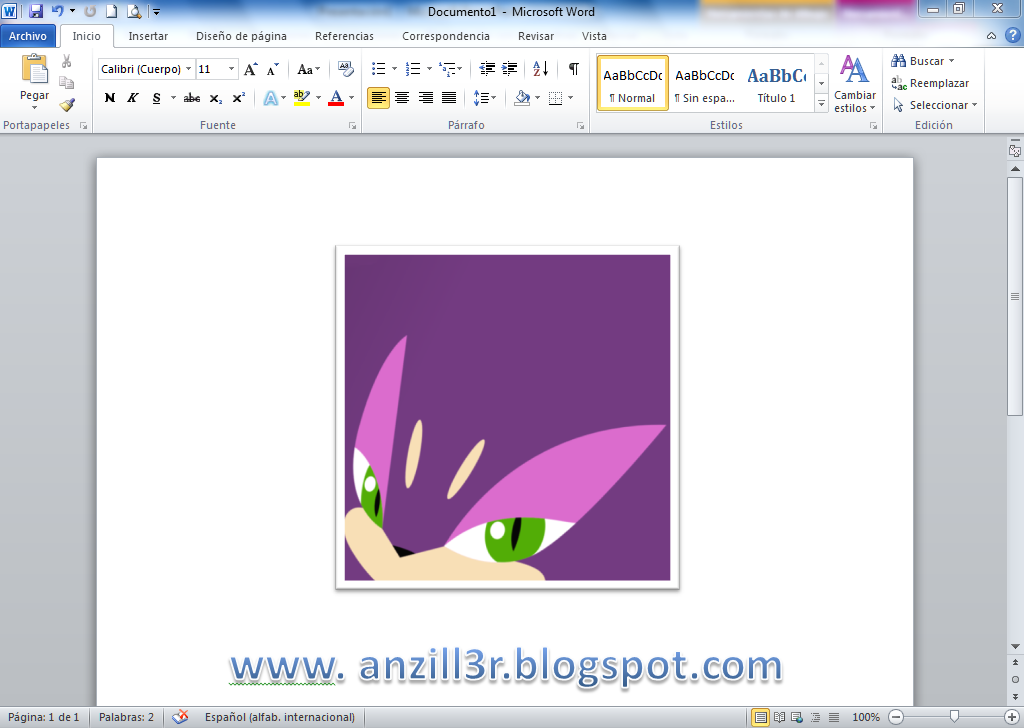Click the Grow Font icon
This screenshot has width=1024, height=728.
tap(251, 69)
